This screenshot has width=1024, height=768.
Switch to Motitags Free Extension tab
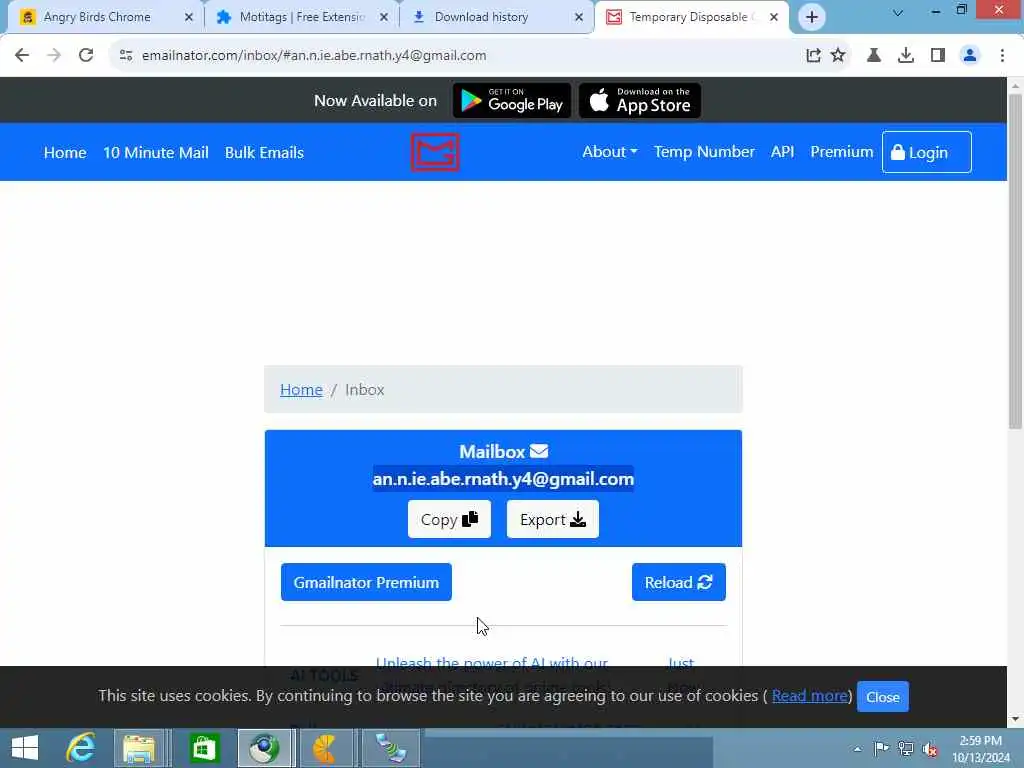(x=301, y=17)
